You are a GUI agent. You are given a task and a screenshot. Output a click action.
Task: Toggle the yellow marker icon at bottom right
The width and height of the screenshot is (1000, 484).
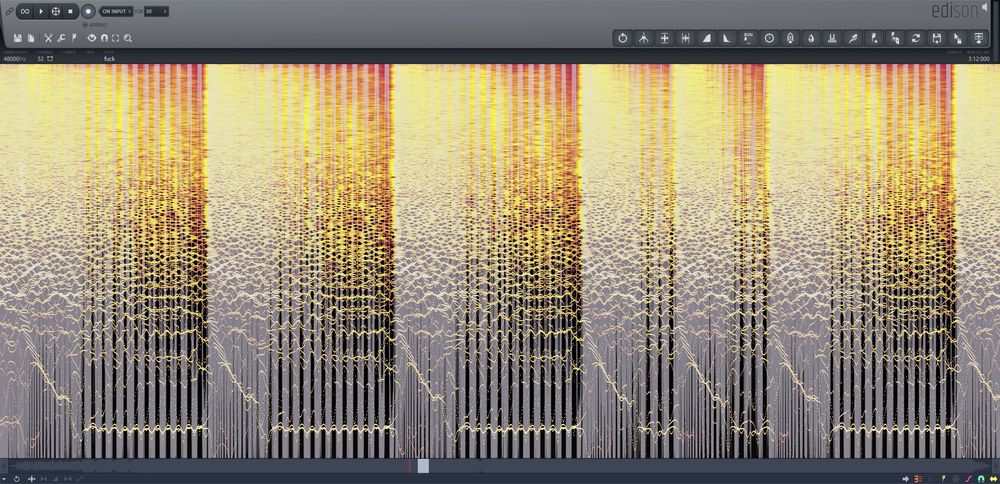(x=943, y=479)
